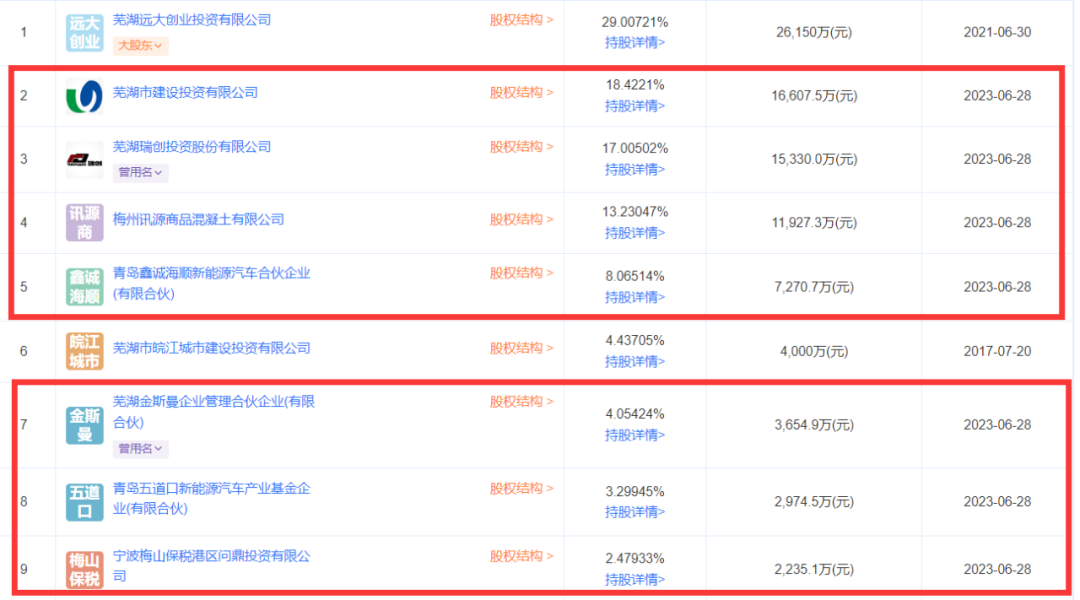Open 梅州讯源商品混凝土有限公司 company link

click(x=198, y=219)
